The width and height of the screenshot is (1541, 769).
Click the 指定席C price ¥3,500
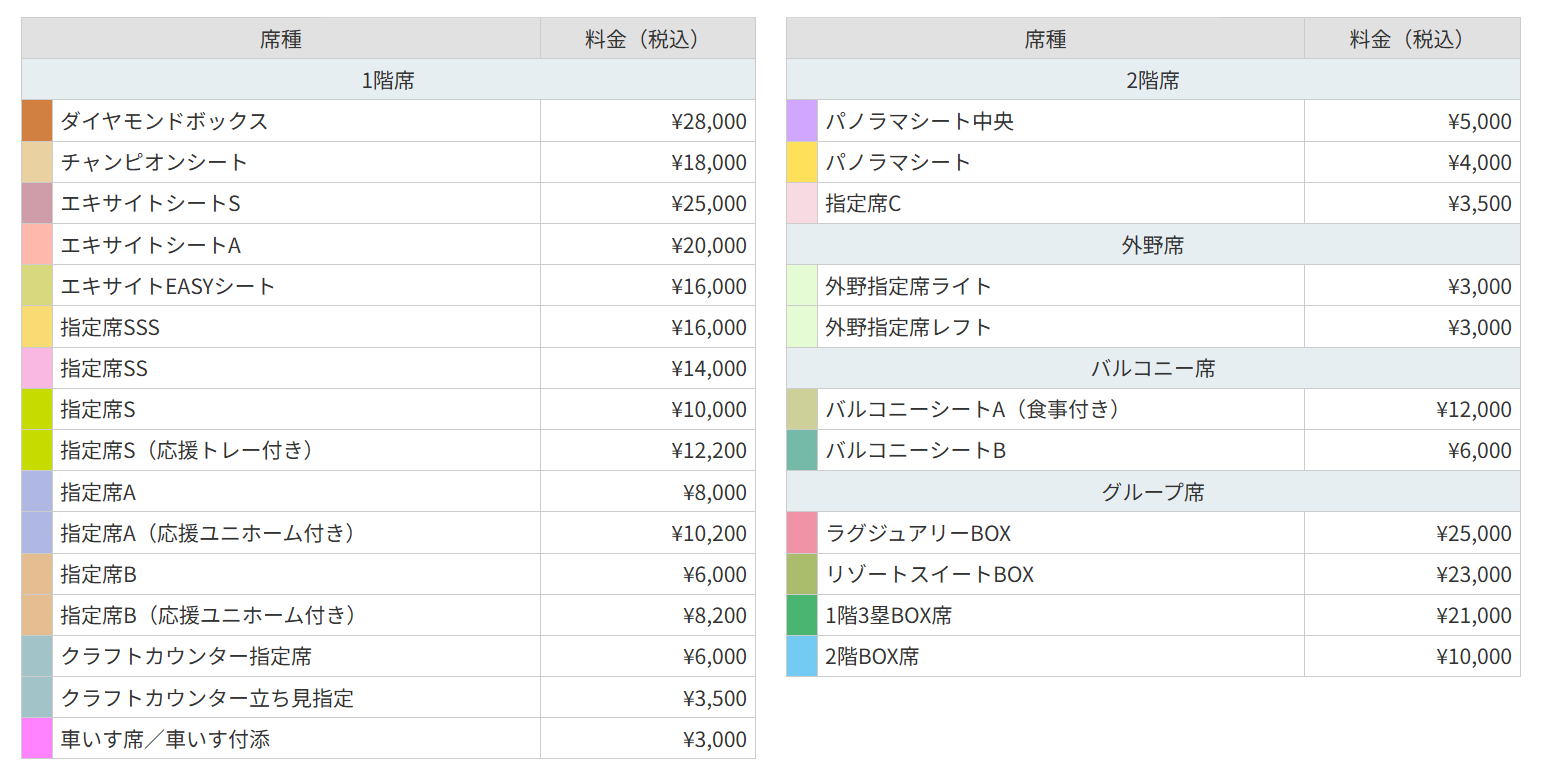[x=1479, y=204]
